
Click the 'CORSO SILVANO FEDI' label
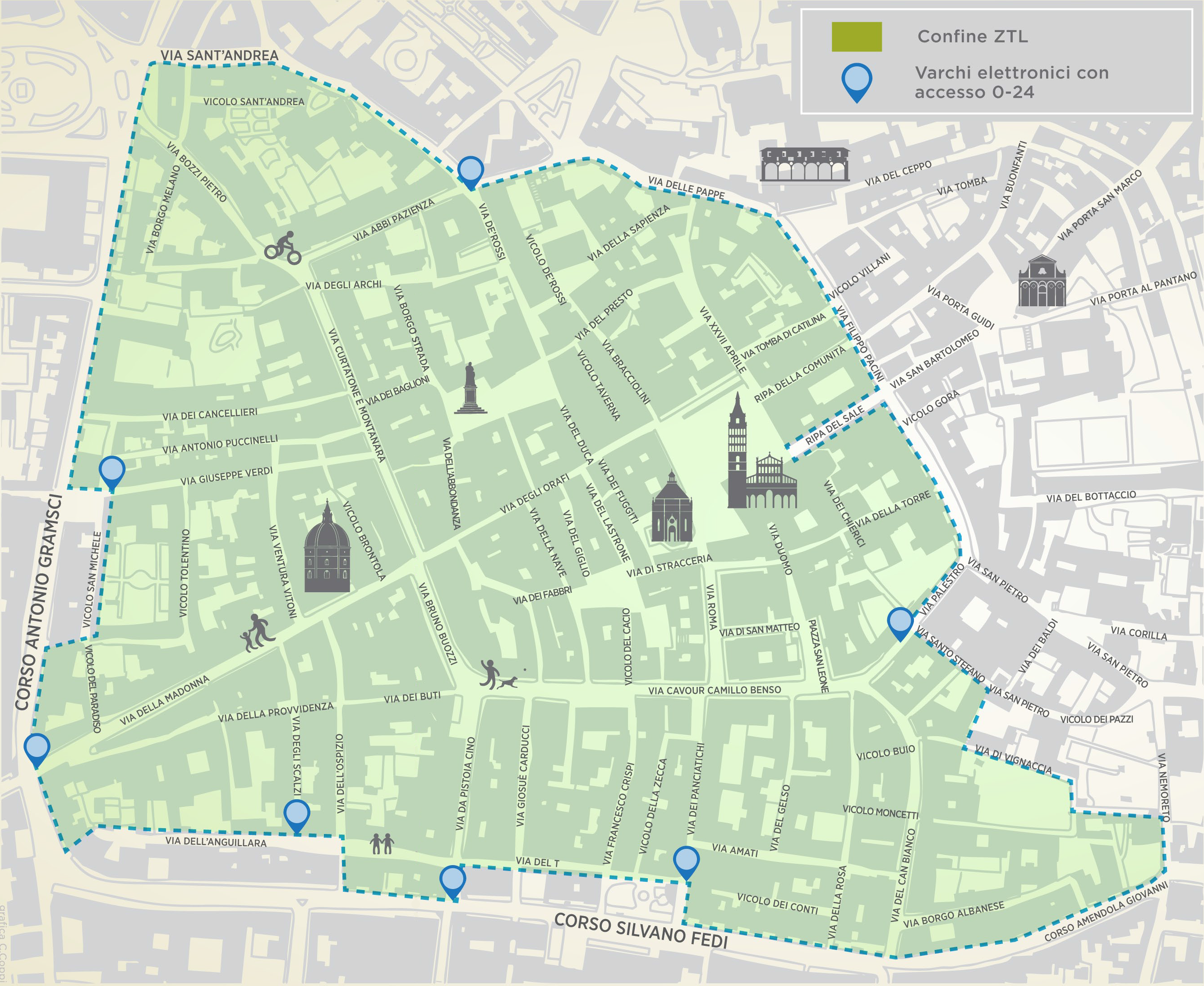click(641, 931)
